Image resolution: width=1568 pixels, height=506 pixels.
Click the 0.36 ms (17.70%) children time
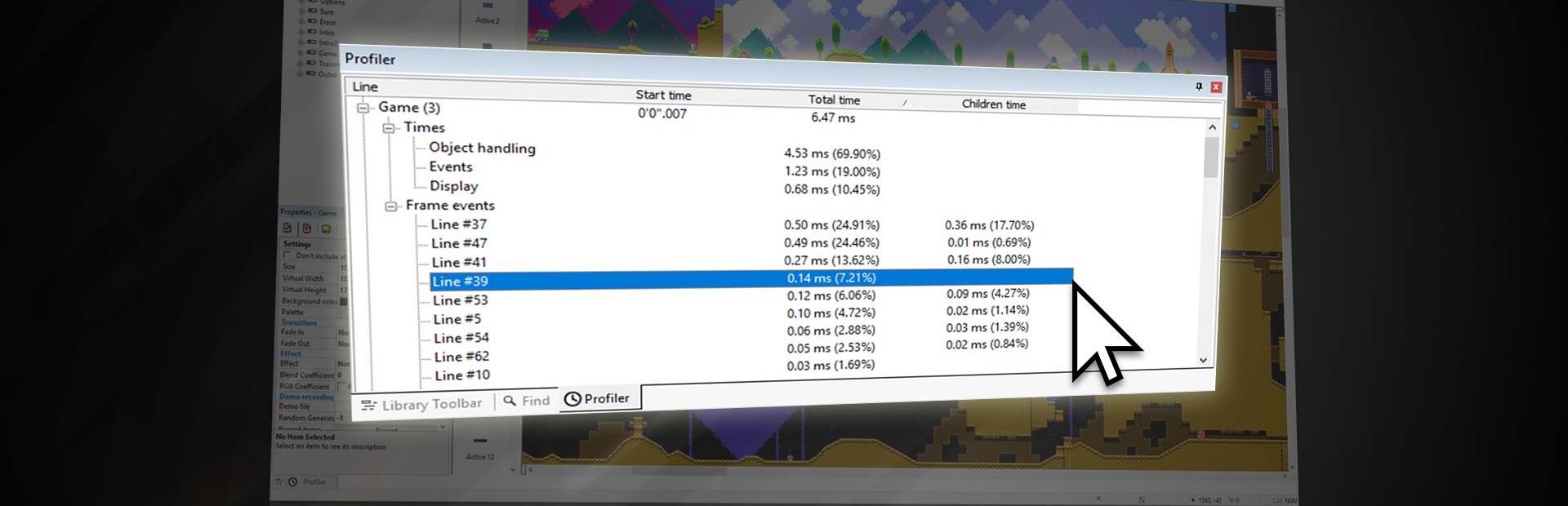click(990, 225)
